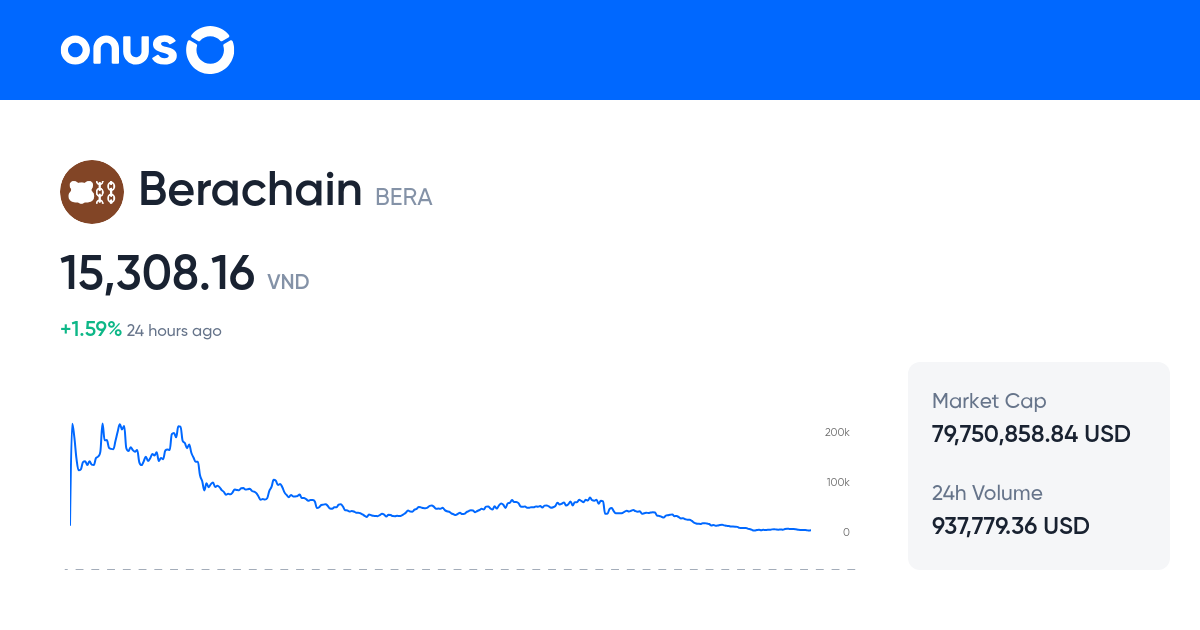Image resolution: width=1200 pixels, height=630 pixels.
Task: Click the blue header banner logo
Action: pyautogui.click(x=146, y=49)
